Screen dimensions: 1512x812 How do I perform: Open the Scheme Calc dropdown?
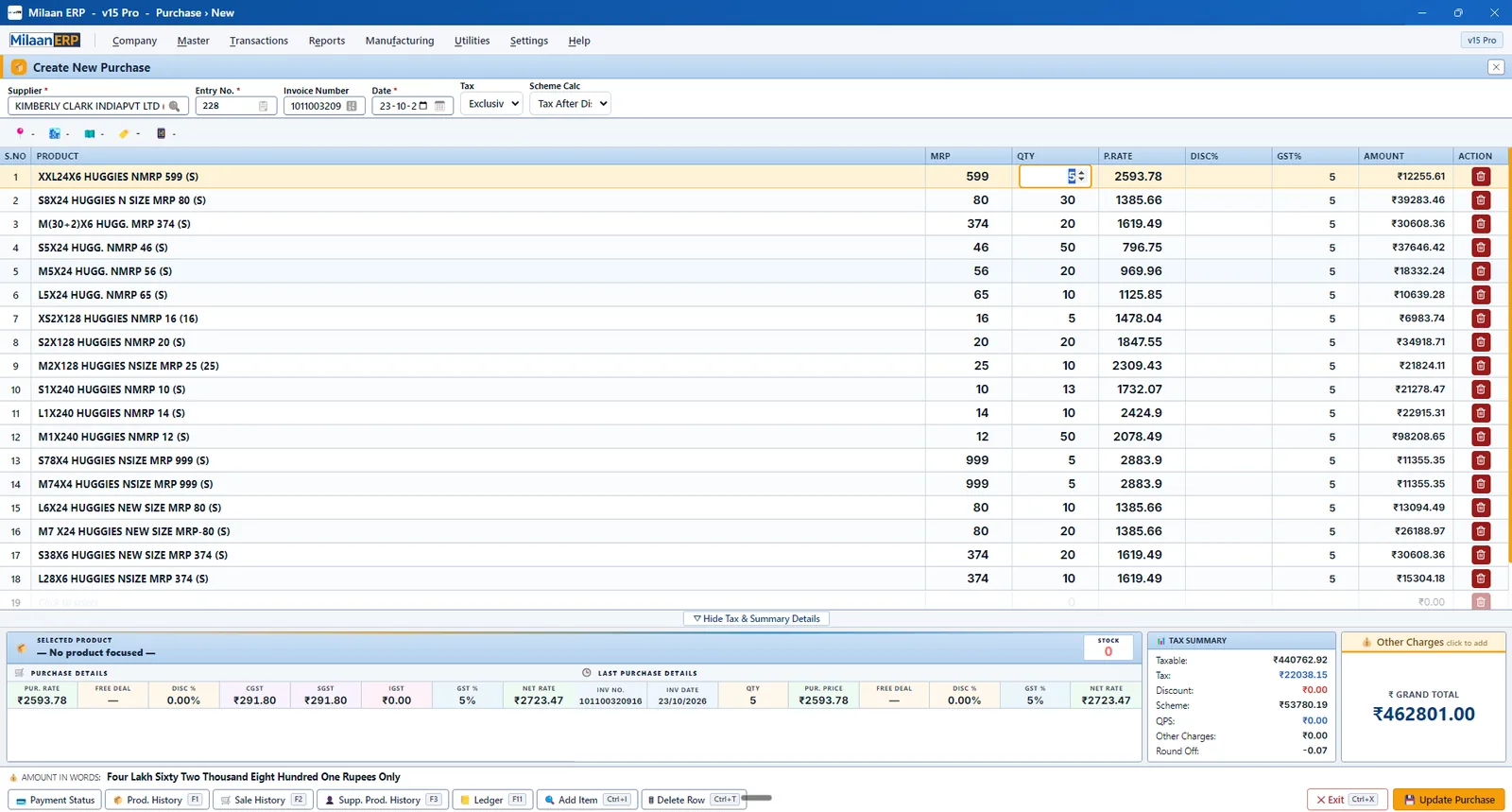[x=570, y=104]
